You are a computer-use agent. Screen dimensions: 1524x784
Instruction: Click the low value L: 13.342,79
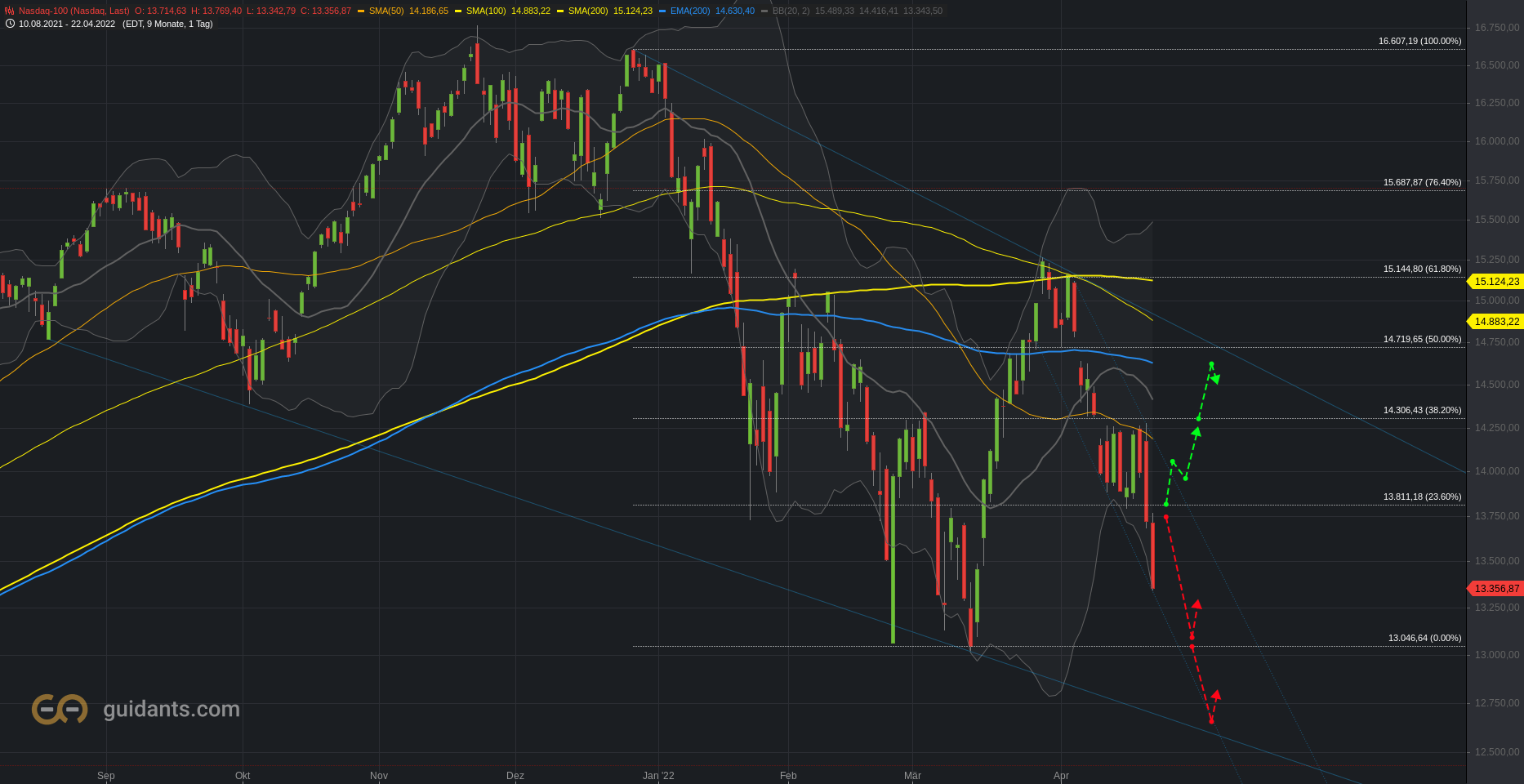click(x=271, y=11)
